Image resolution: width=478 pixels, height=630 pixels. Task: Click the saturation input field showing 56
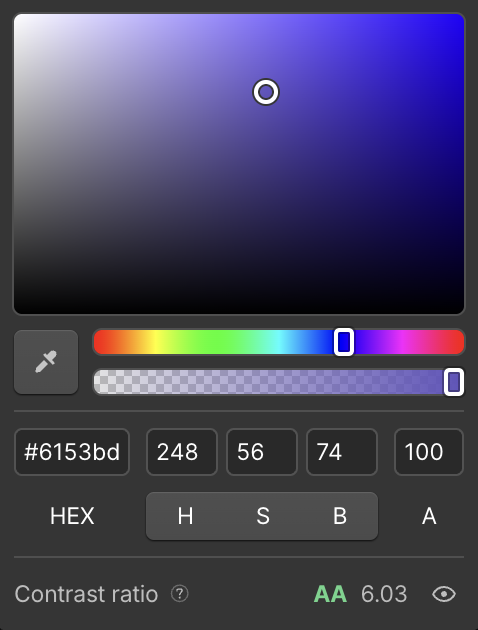[x=262, y=452]
